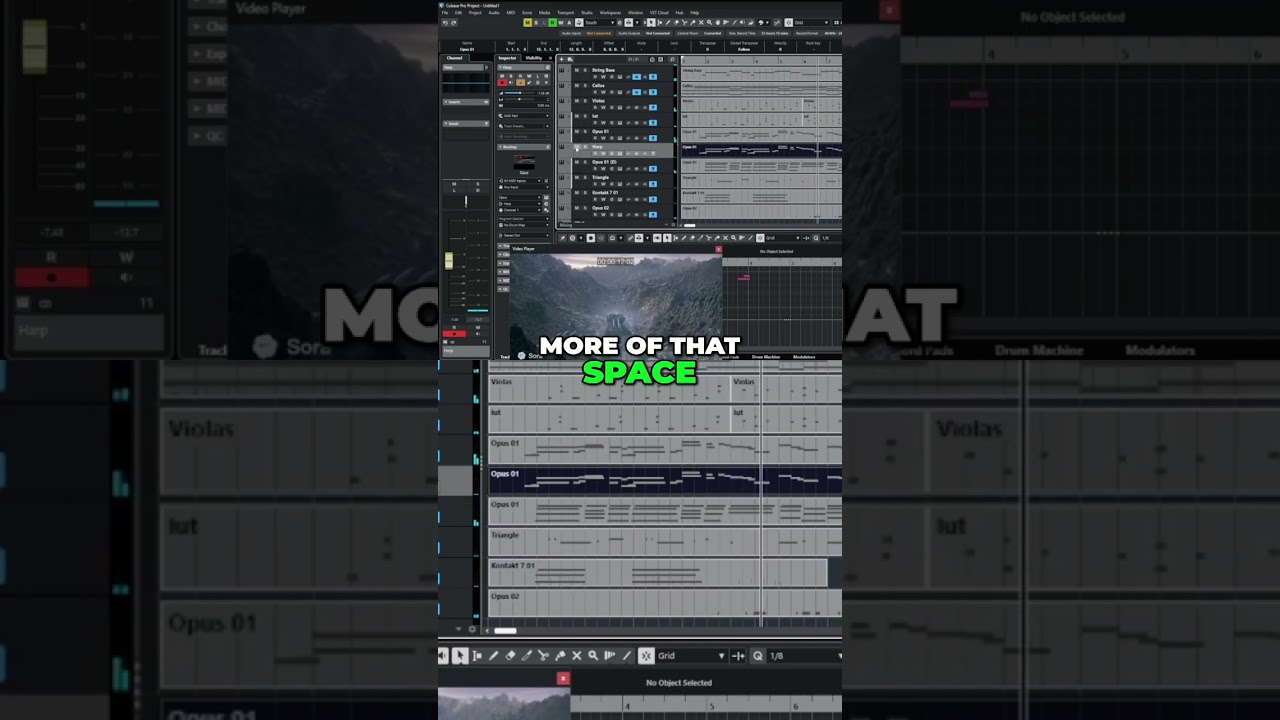
Task: Open the Channel 1 dropdown in inspector
Action: coord(519,210)
